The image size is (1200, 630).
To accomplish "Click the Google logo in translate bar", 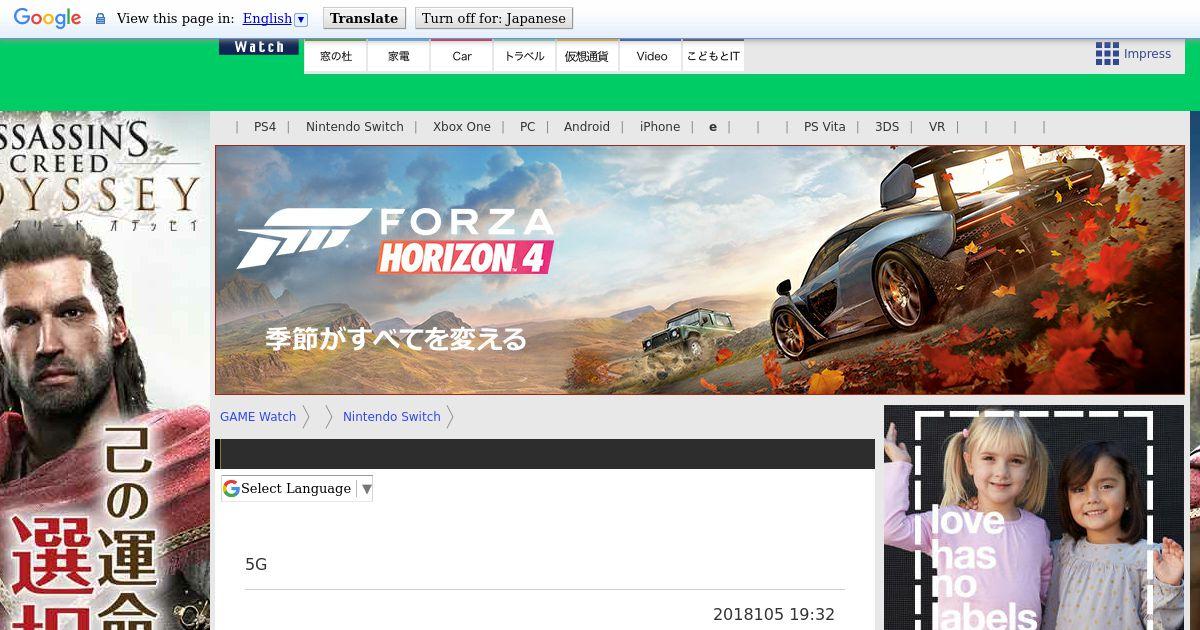I will (x=47, y=18).
